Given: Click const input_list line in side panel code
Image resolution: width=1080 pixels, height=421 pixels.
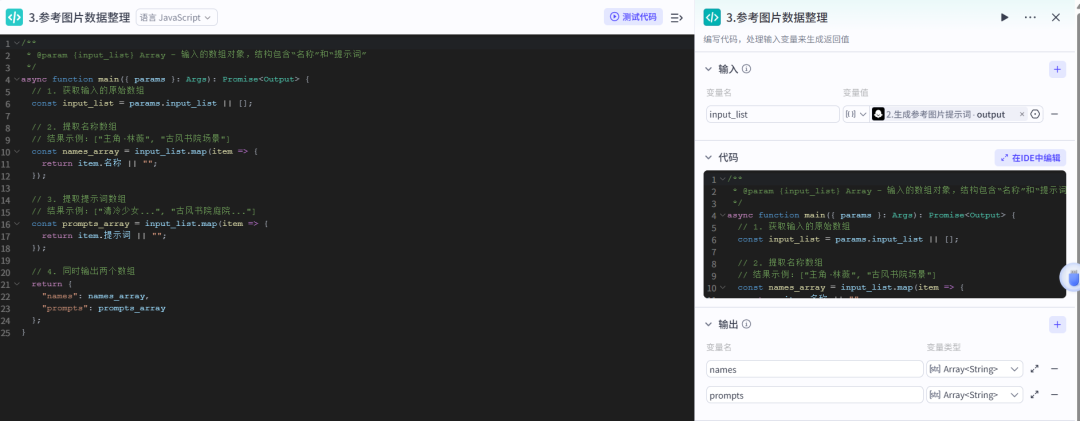Looking at the screenshot, I should coord(848,240).
